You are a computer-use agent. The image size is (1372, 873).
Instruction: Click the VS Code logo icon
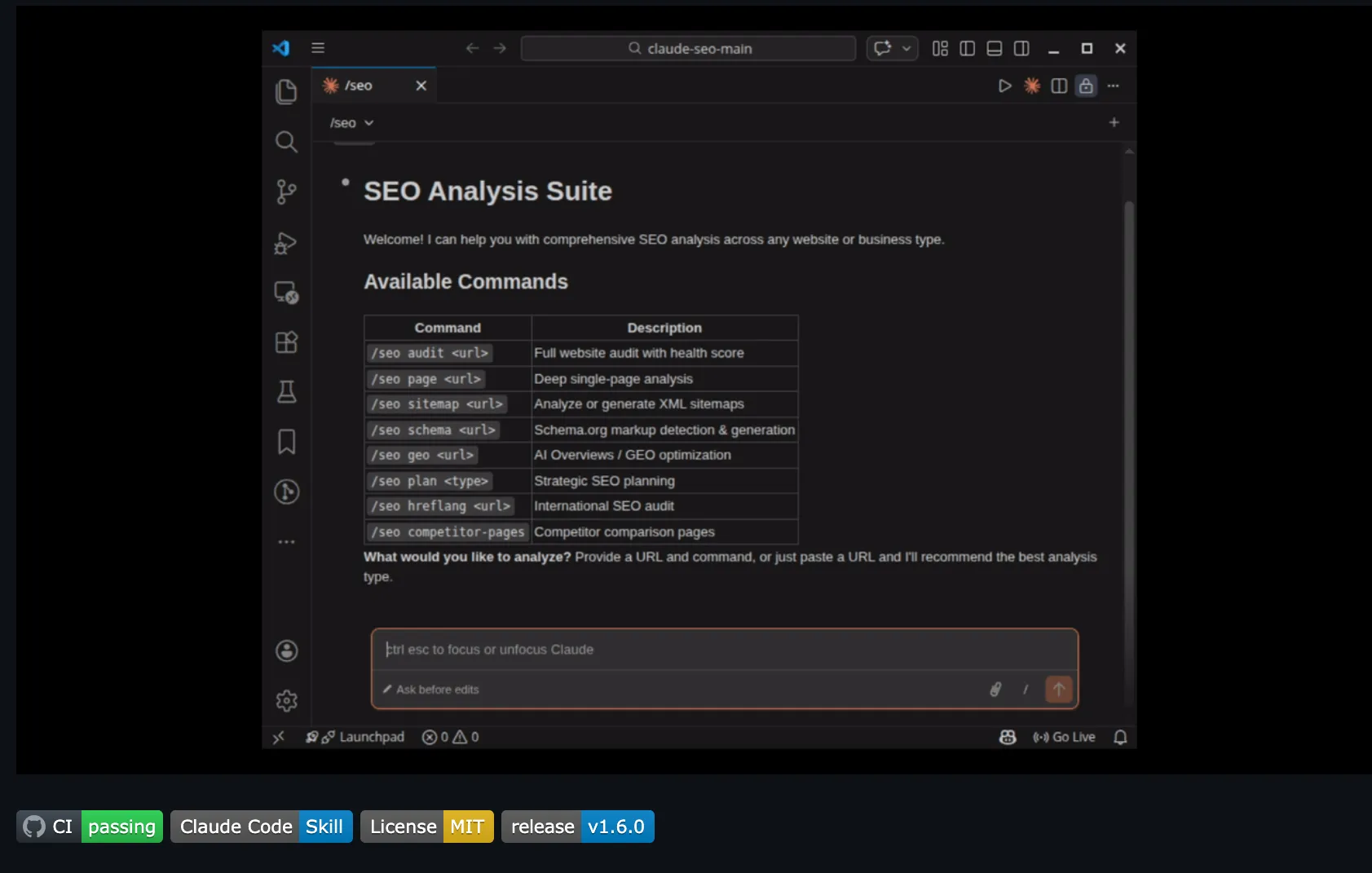click(x=281, y=48)
